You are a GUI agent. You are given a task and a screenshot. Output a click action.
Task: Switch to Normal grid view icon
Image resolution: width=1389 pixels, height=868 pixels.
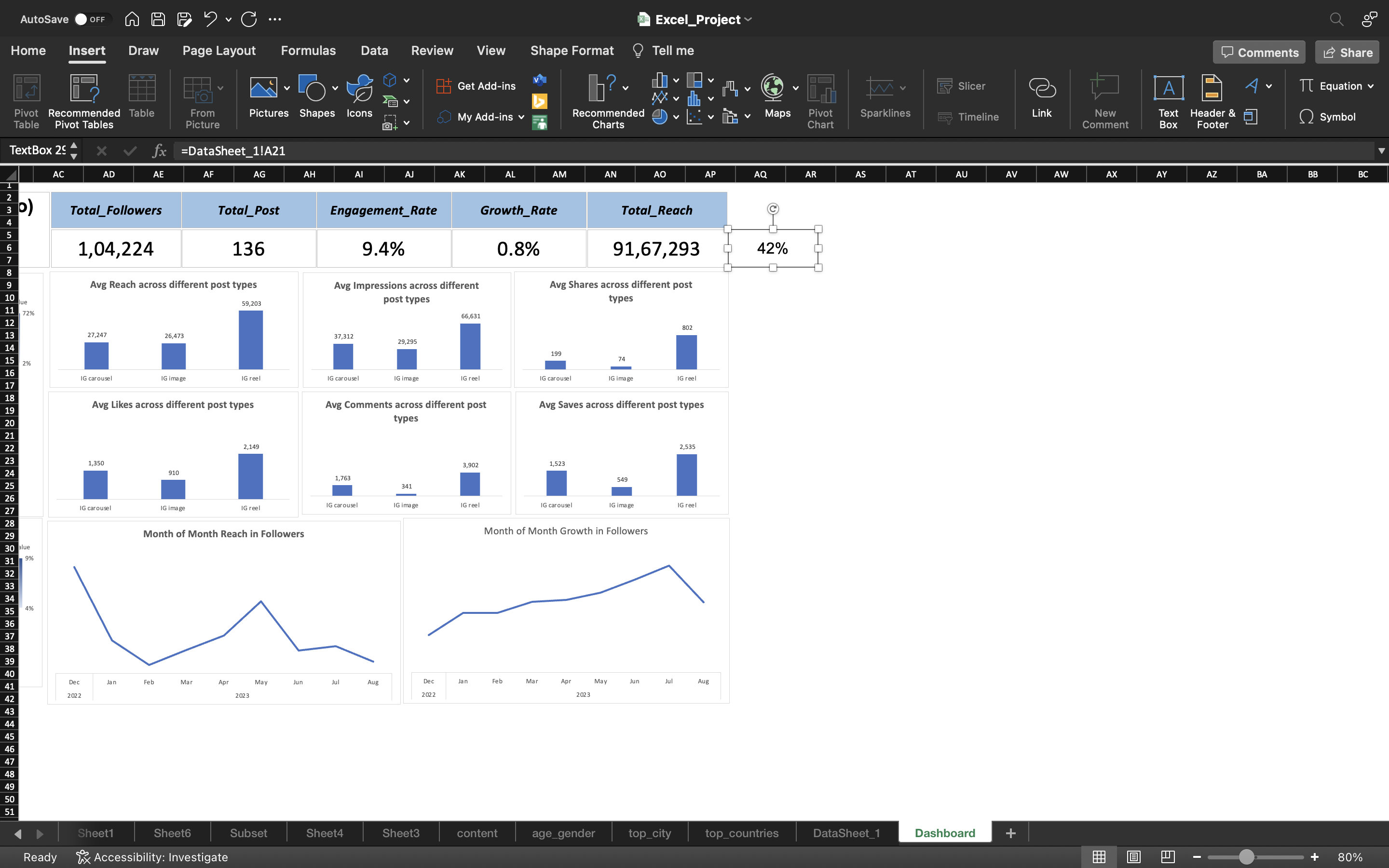pyautogui.click(x=1099, y=857)
